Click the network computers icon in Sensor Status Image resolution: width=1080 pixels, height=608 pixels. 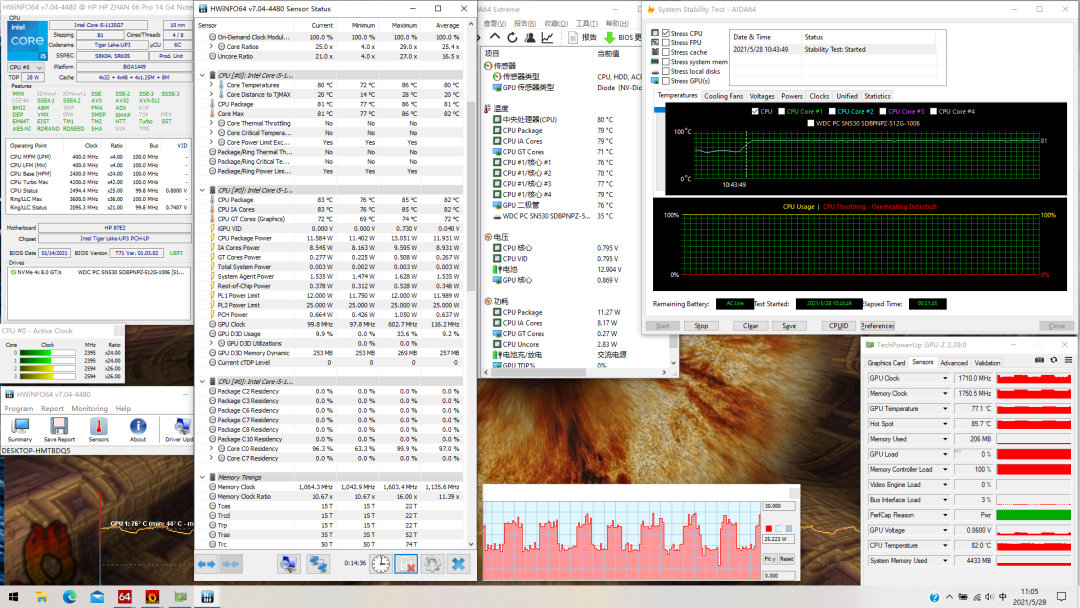pos(318,564)
